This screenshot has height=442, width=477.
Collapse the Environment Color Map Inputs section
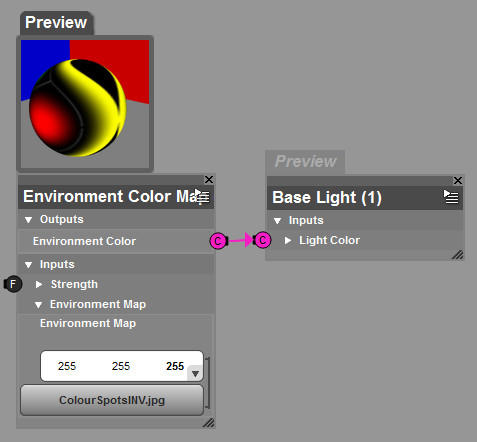(28, 265)
